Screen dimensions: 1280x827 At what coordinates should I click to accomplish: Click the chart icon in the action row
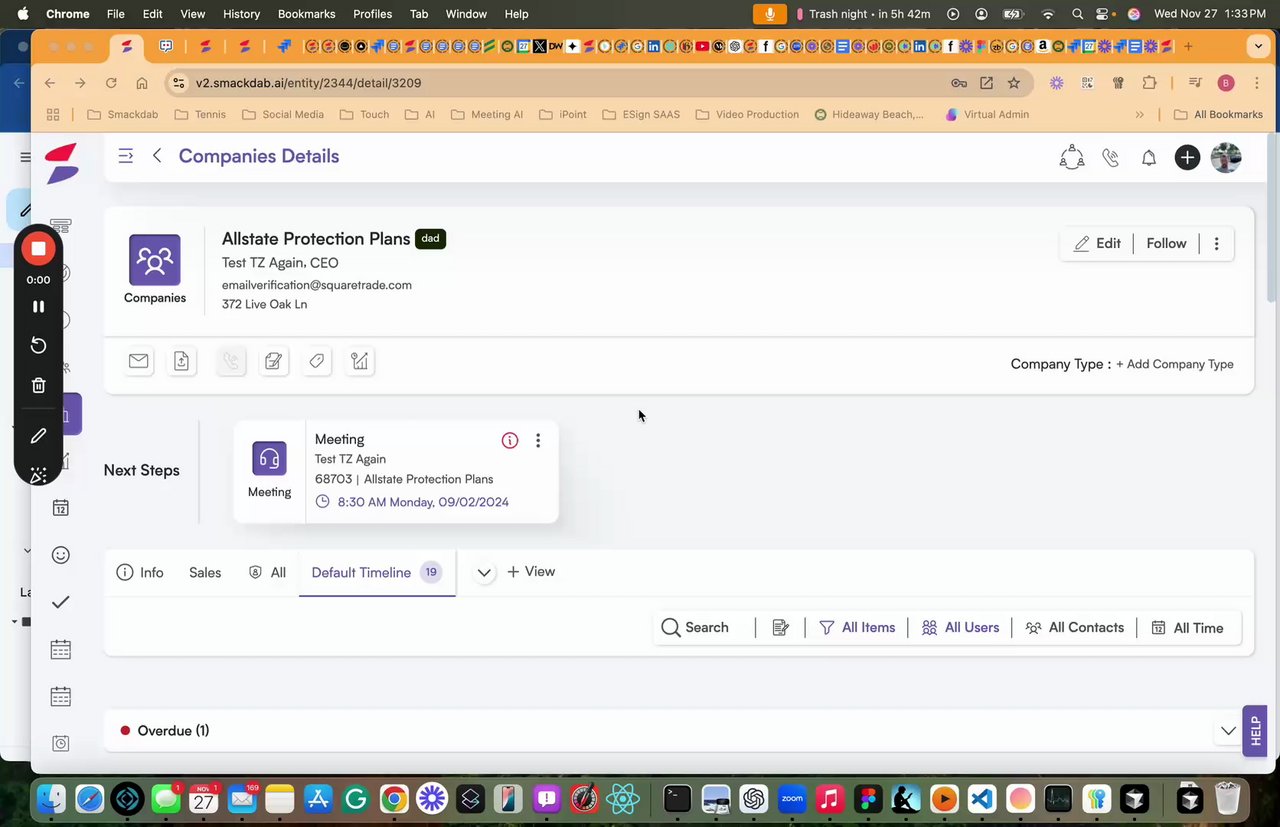pos(360,361)
